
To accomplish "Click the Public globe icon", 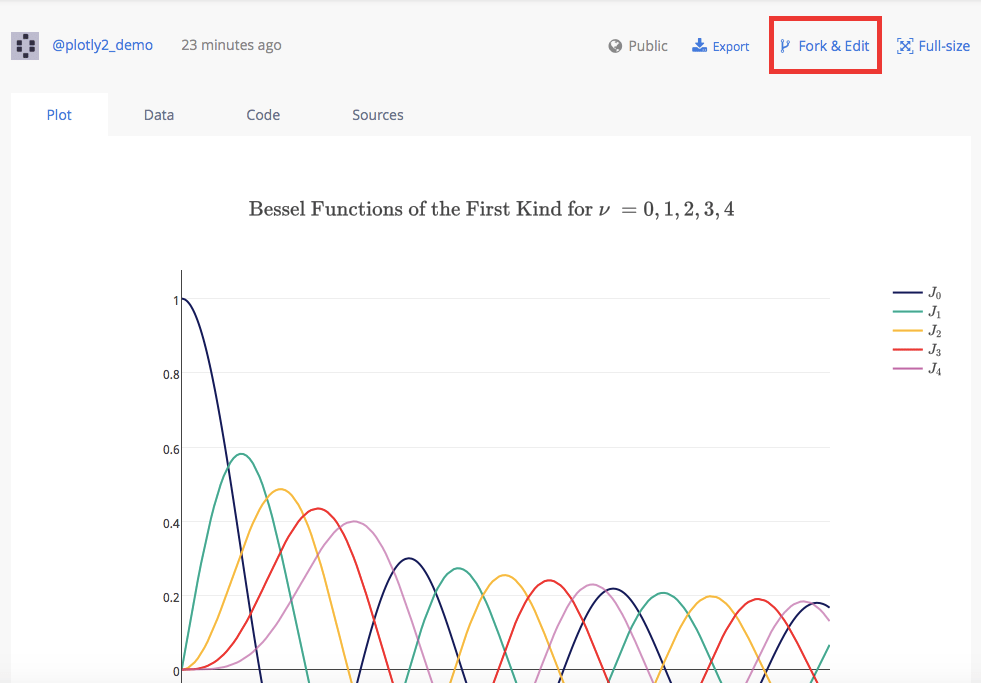I will coord(616,46).
